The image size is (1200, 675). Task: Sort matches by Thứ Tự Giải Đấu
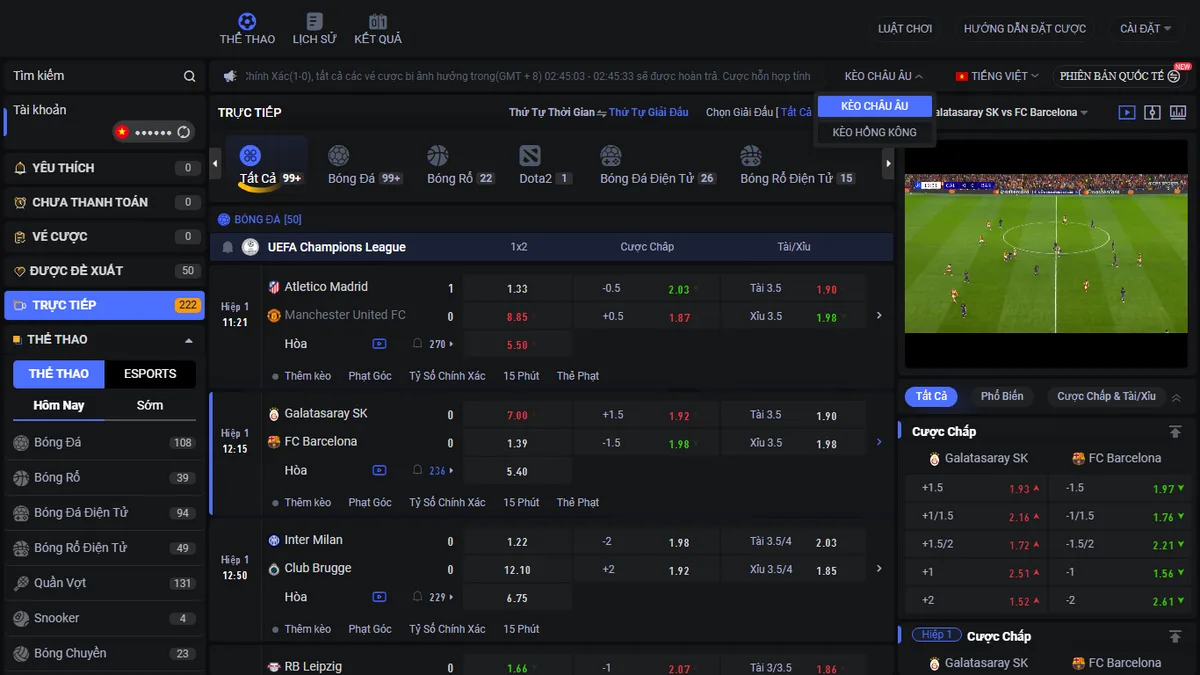tap(649, 112)
